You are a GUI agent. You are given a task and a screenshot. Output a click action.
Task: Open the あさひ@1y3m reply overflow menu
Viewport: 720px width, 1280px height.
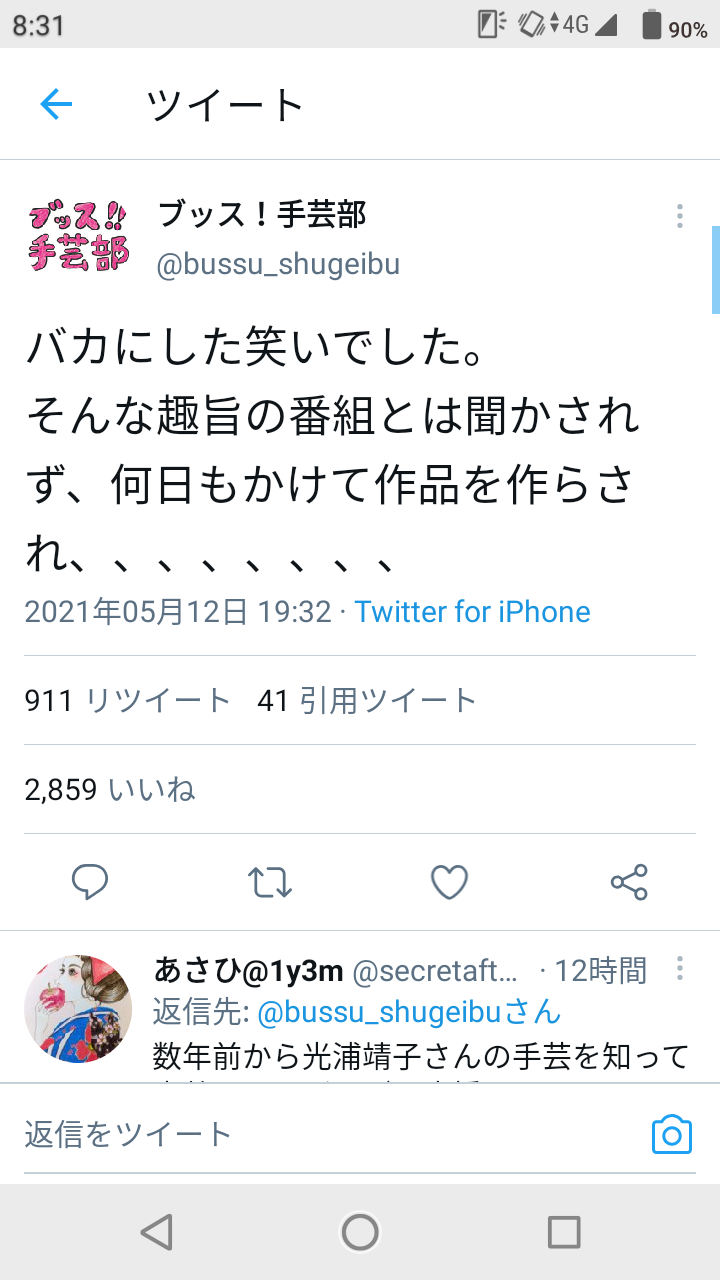click(x=680, y=968)
